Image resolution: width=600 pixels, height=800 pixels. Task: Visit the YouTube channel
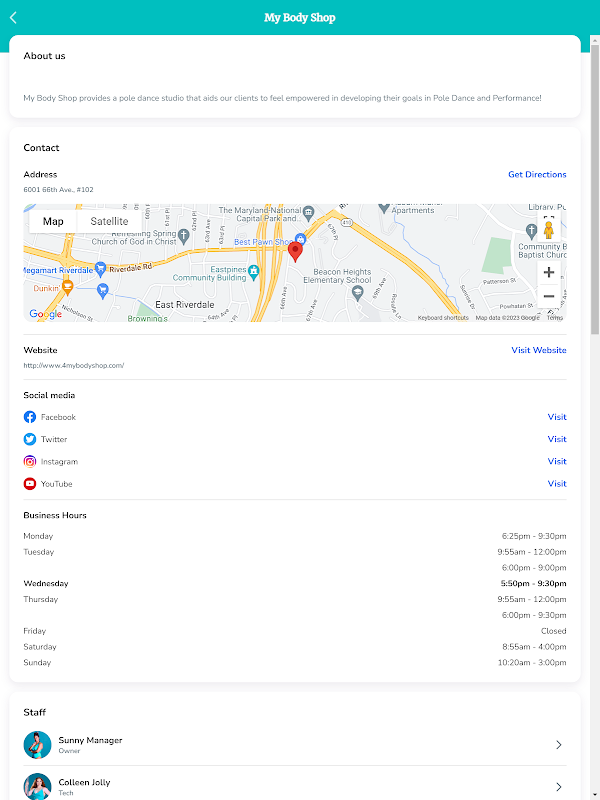tap(557, 484)
